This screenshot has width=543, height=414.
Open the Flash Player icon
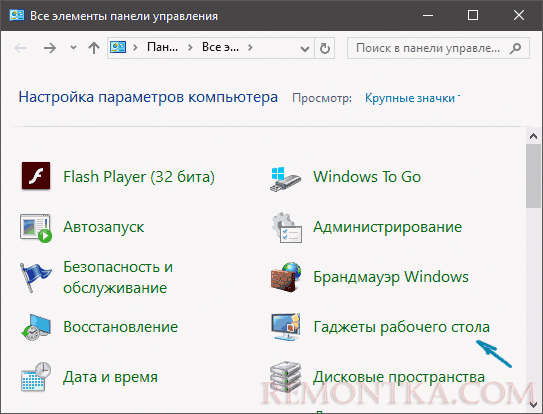(x=36, y=176)
